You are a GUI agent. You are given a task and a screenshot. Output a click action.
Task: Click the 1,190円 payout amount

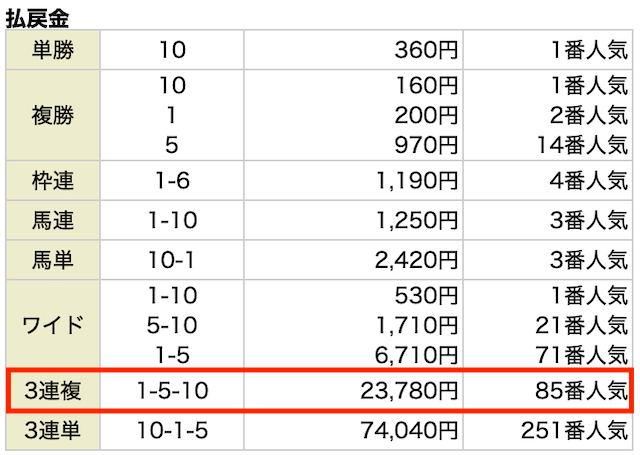pyautogui.click(x=416, y=180)
